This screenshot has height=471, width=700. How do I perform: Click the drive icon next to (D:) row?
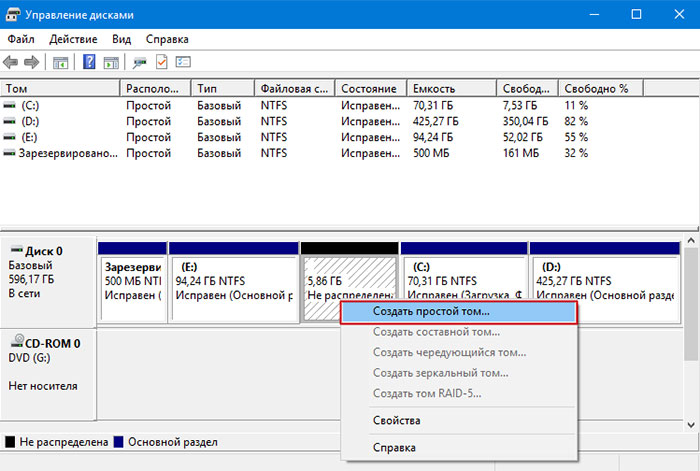click(9, 121)
